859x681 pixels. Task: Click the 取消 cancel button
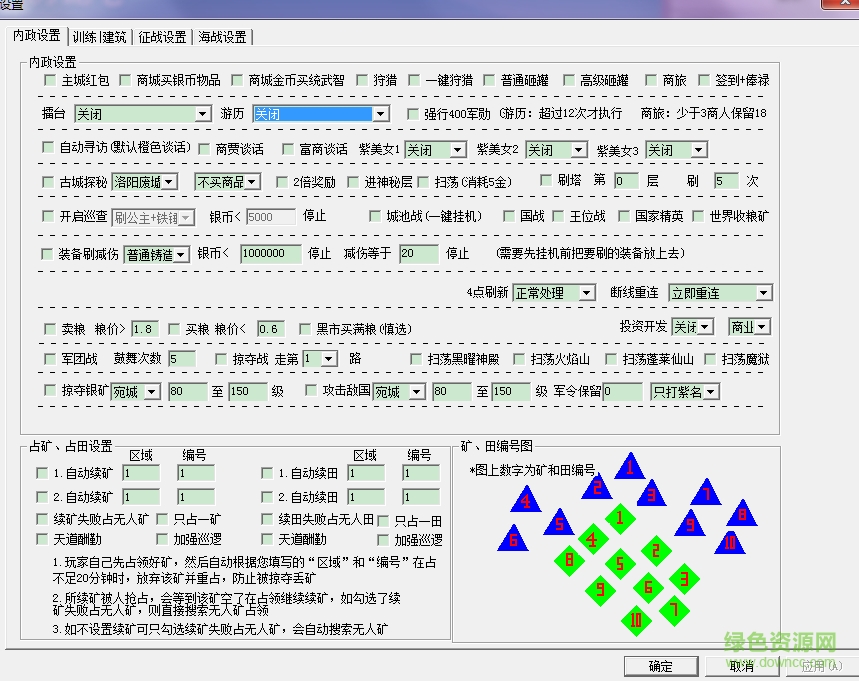(x=740, y=666)
